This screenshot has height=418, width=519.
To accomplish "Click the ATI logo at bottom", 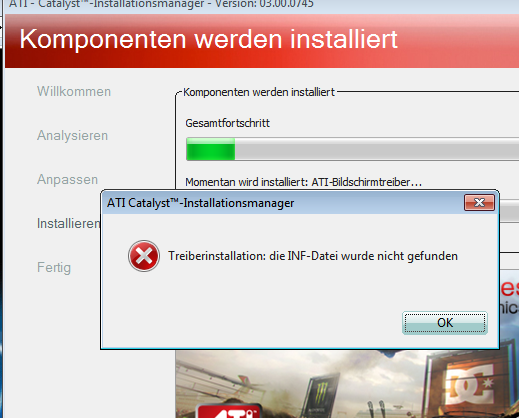I will (x=228, y=411).
